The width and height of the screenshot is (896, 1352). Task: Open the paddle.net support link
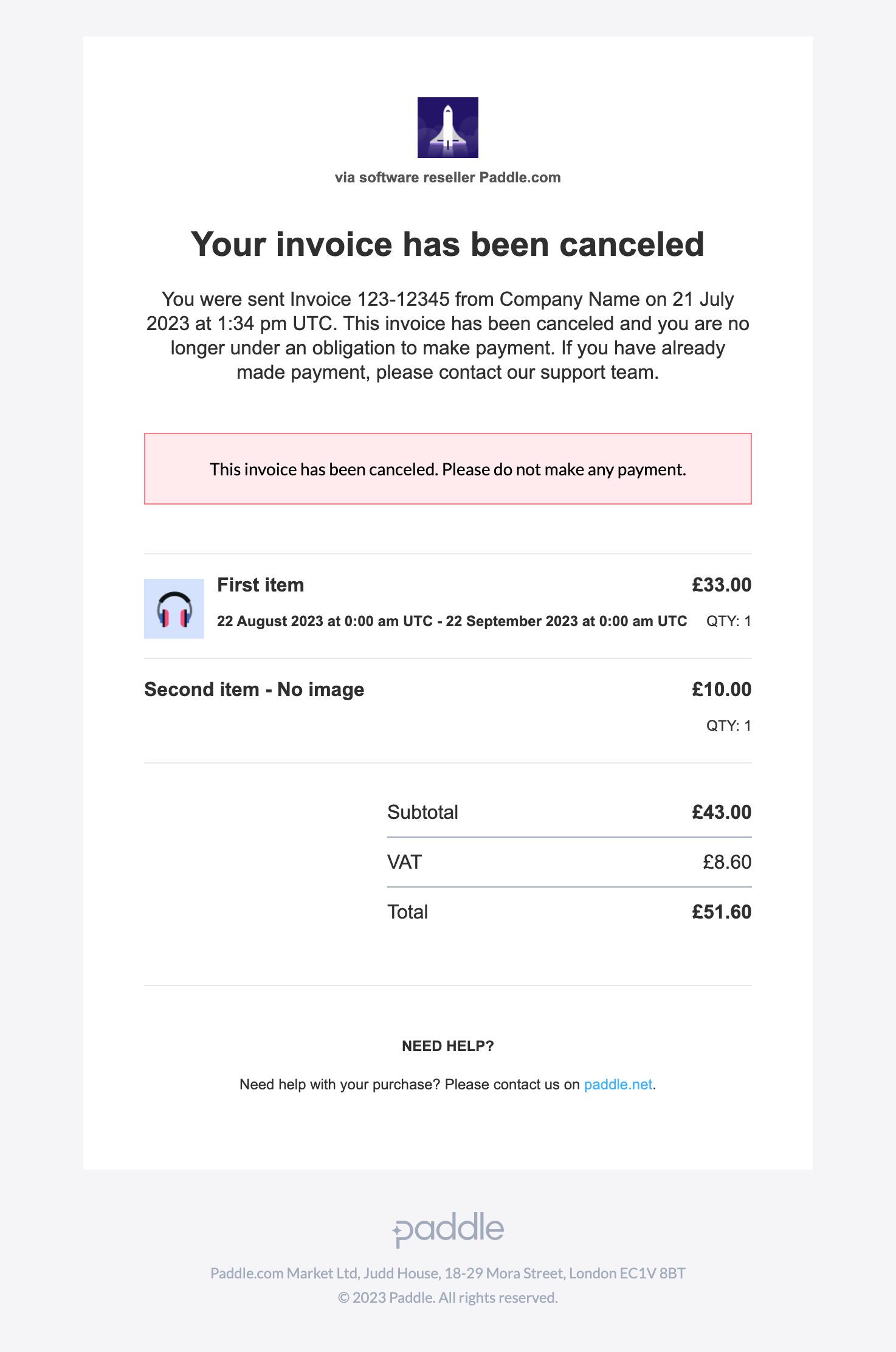(618, 1085)
